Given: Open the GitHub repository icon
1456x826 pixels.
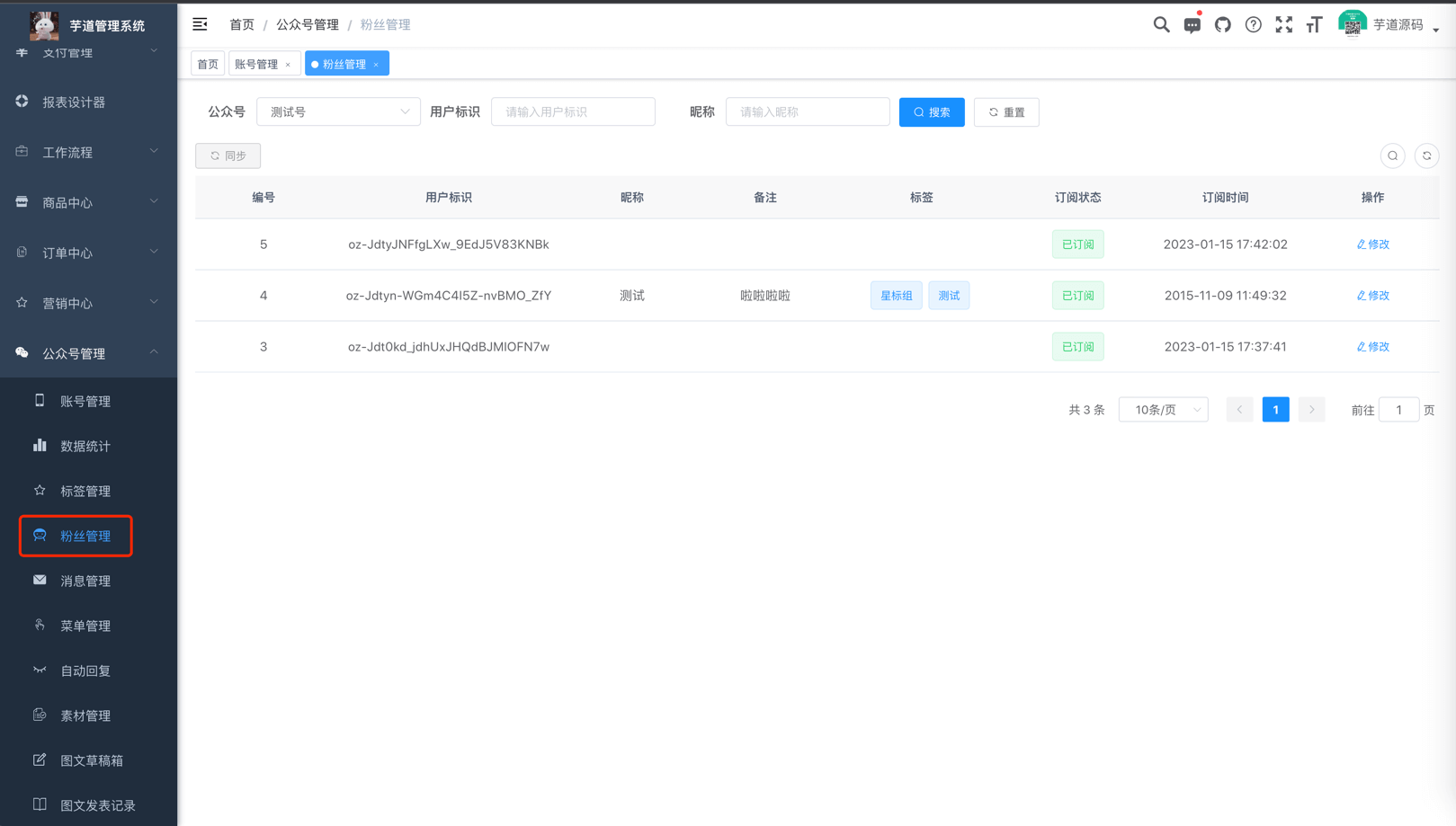Looking at the screenshot, I should pyautogui.click(x=1222, y=24).
